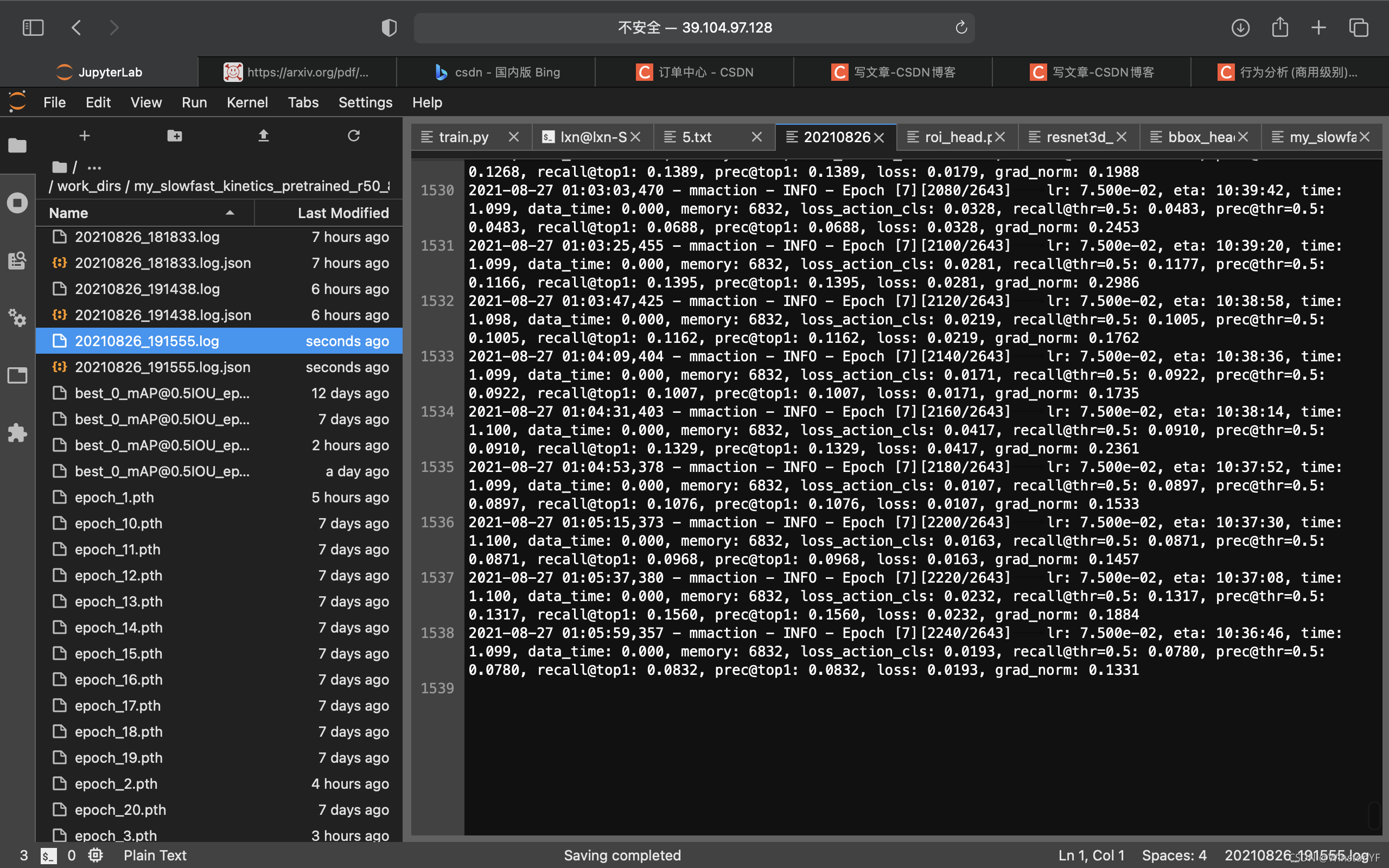Open the Extension Manager puzzle icon
1389x868 pixels.
coord(17,432)
